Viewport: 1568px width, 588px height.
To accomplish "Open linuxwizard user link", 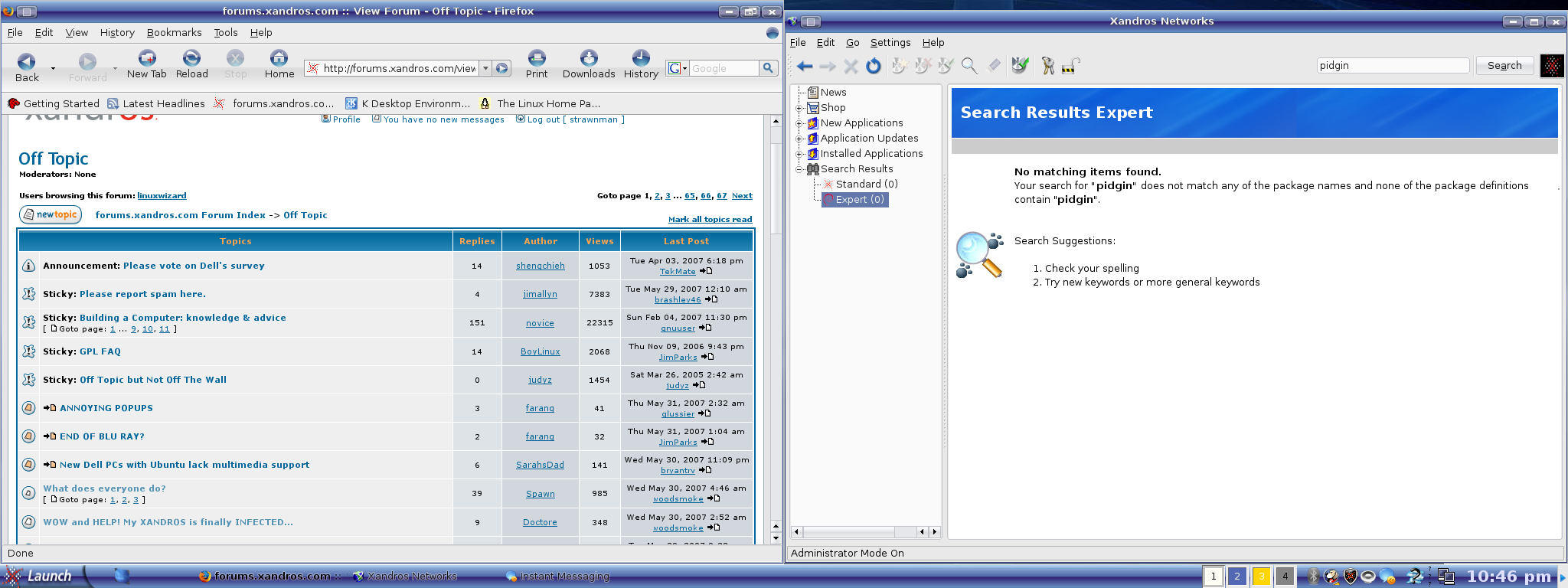I will 162,196.
